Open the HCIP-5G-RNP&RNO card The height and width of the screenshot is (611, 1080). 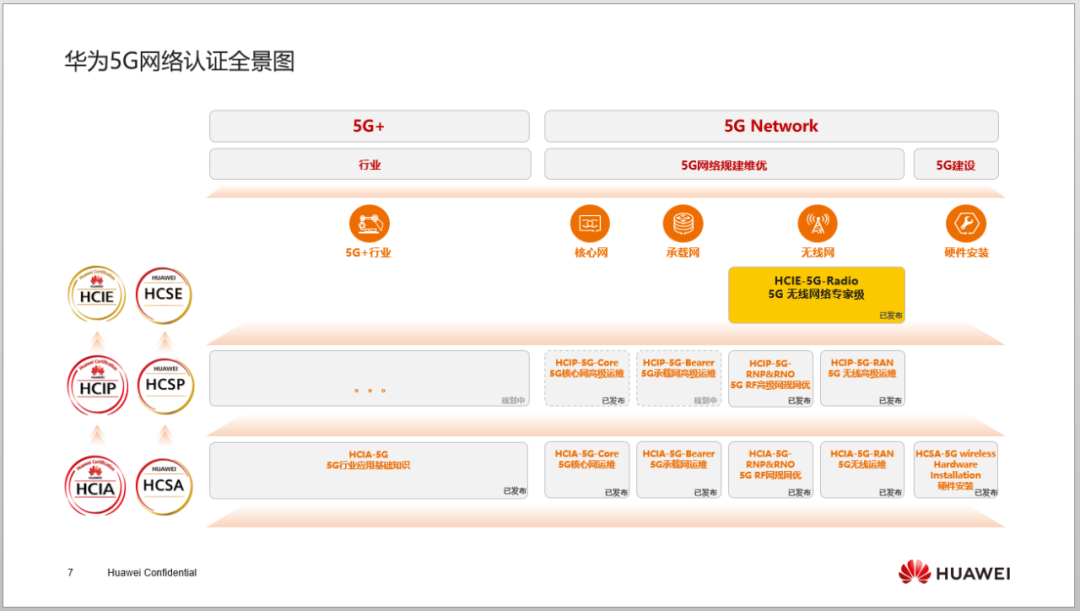tap(771, 378)
